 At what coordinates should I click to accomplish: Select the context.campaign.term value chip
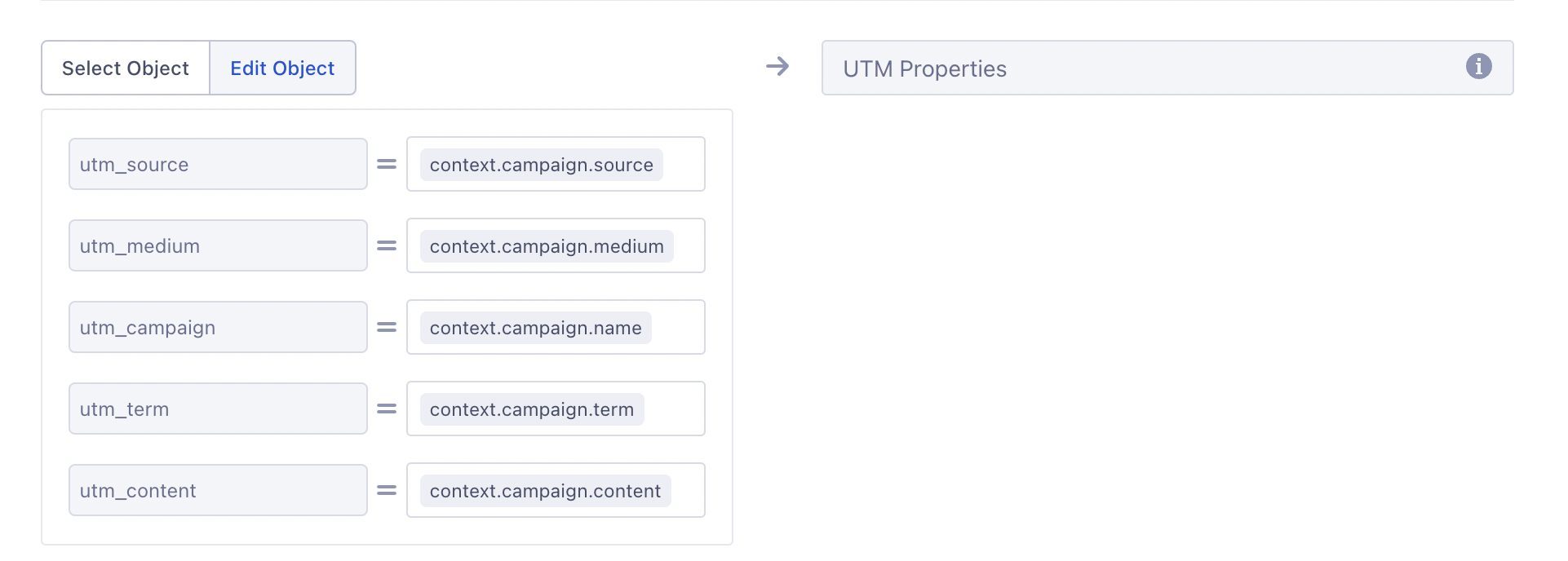(531, 409)
